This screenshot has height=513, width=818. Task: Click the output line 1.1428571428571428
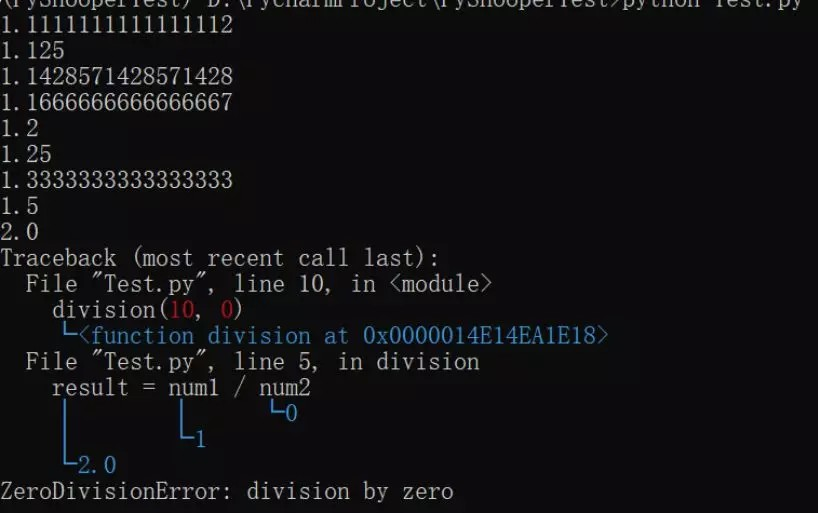116,76
